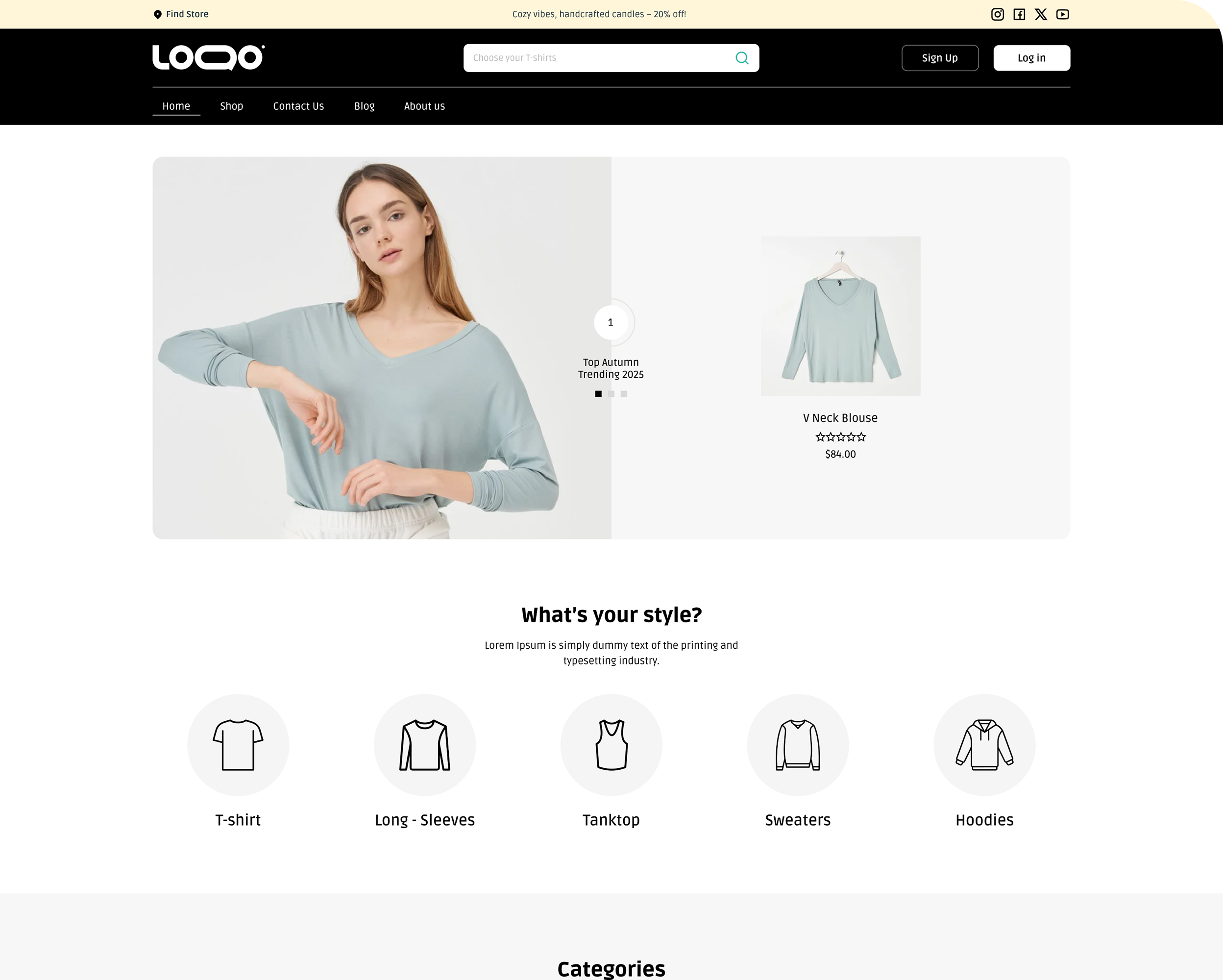Choose the Sweaters category icon

point(798,745)
